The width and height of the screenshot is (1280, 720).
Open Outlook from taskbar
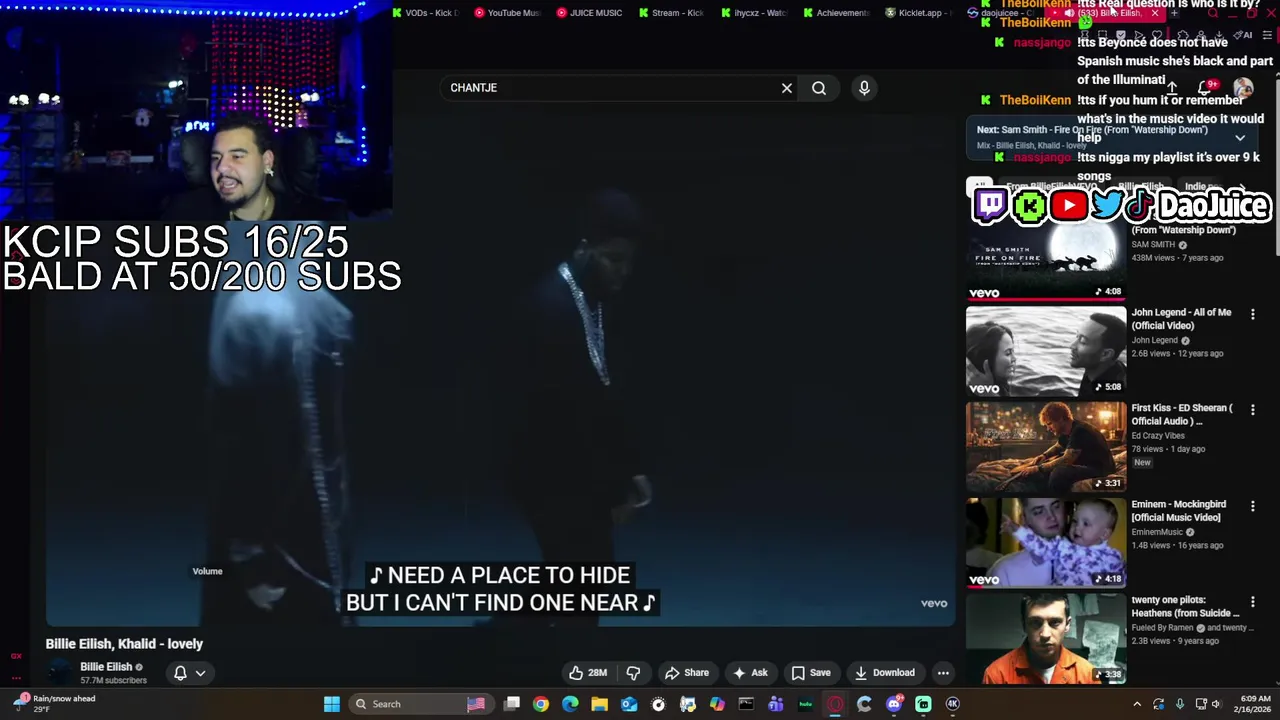[x=629, y=704]
